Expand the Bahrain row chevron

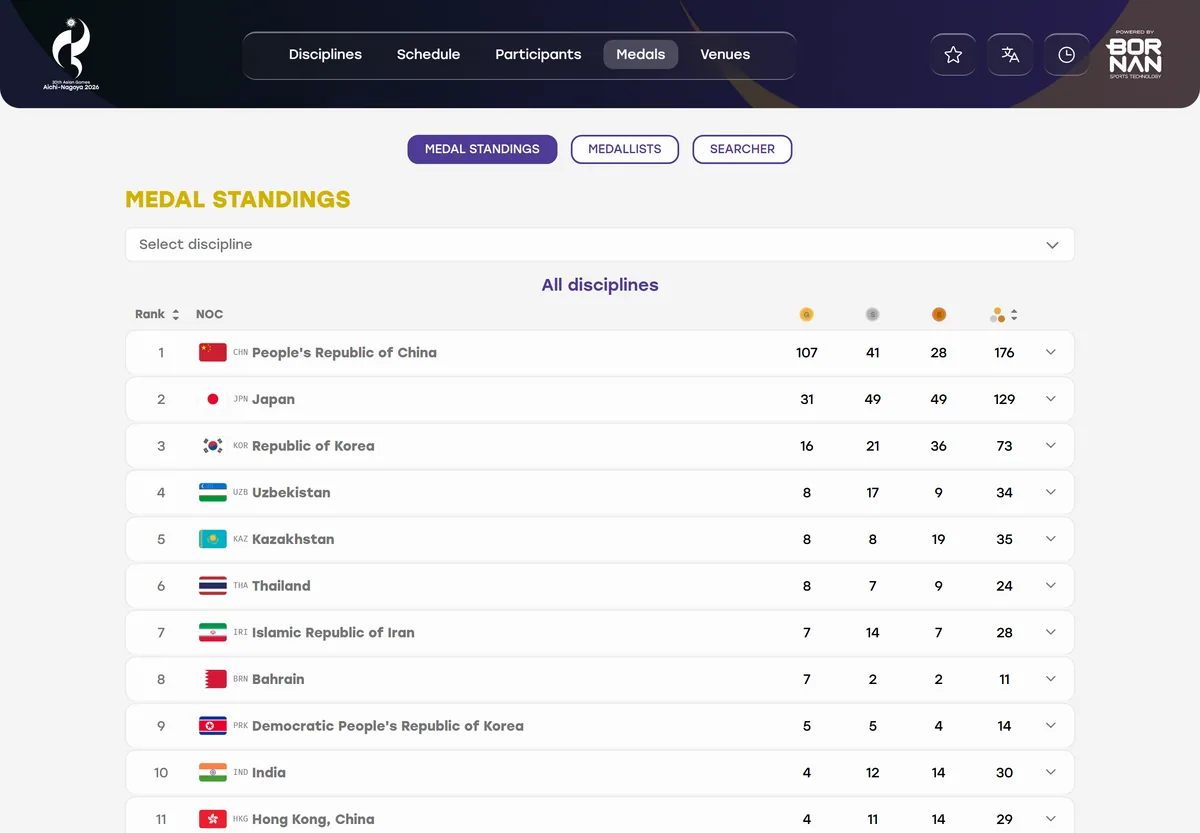(1051, 679)
